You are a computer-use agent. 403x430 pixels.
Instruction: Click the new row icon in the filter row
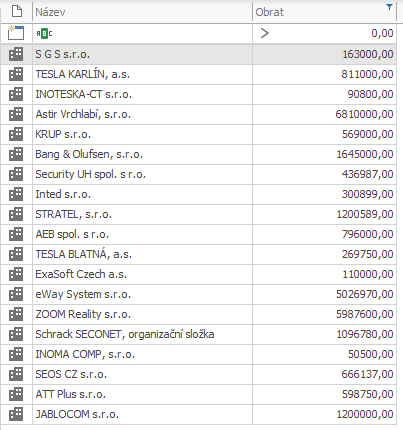(x=16, y=33)
